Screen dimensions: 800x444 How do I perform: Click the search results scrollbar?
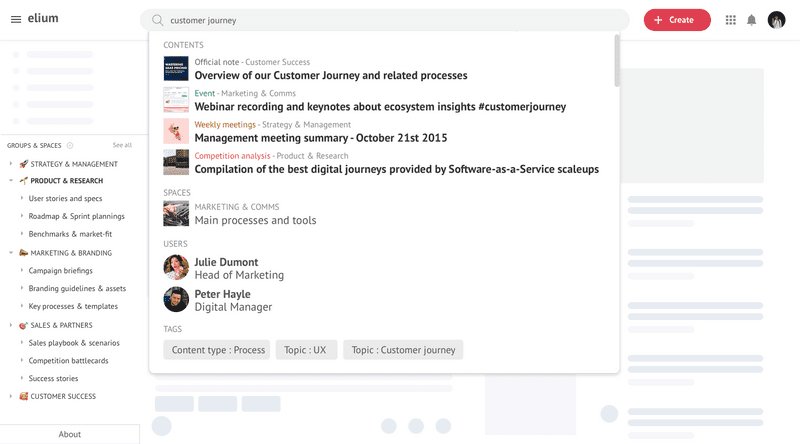coord(617,60)
